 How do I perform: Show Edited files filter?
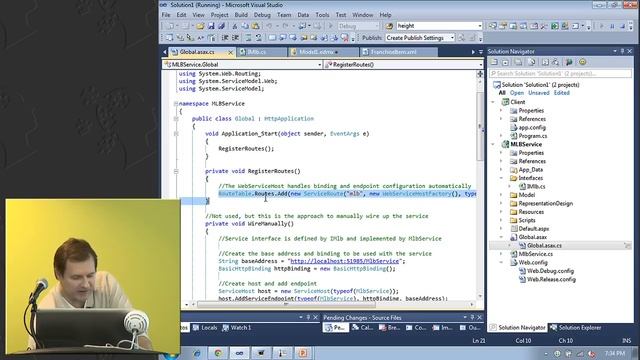[562, 93]
